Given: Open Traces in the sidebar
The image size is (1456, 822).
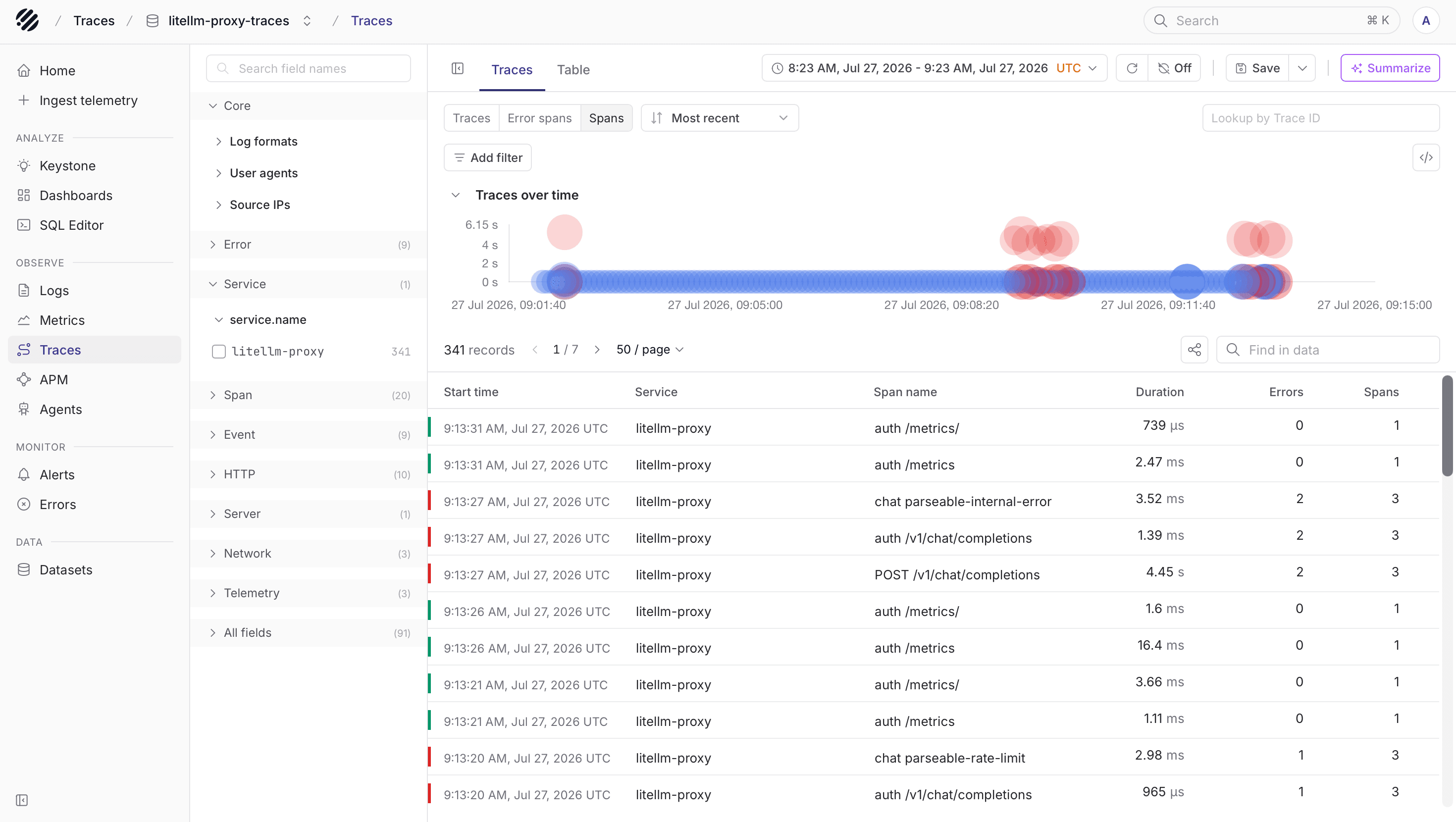Looking at the screenshot, I should pos(95,350).
